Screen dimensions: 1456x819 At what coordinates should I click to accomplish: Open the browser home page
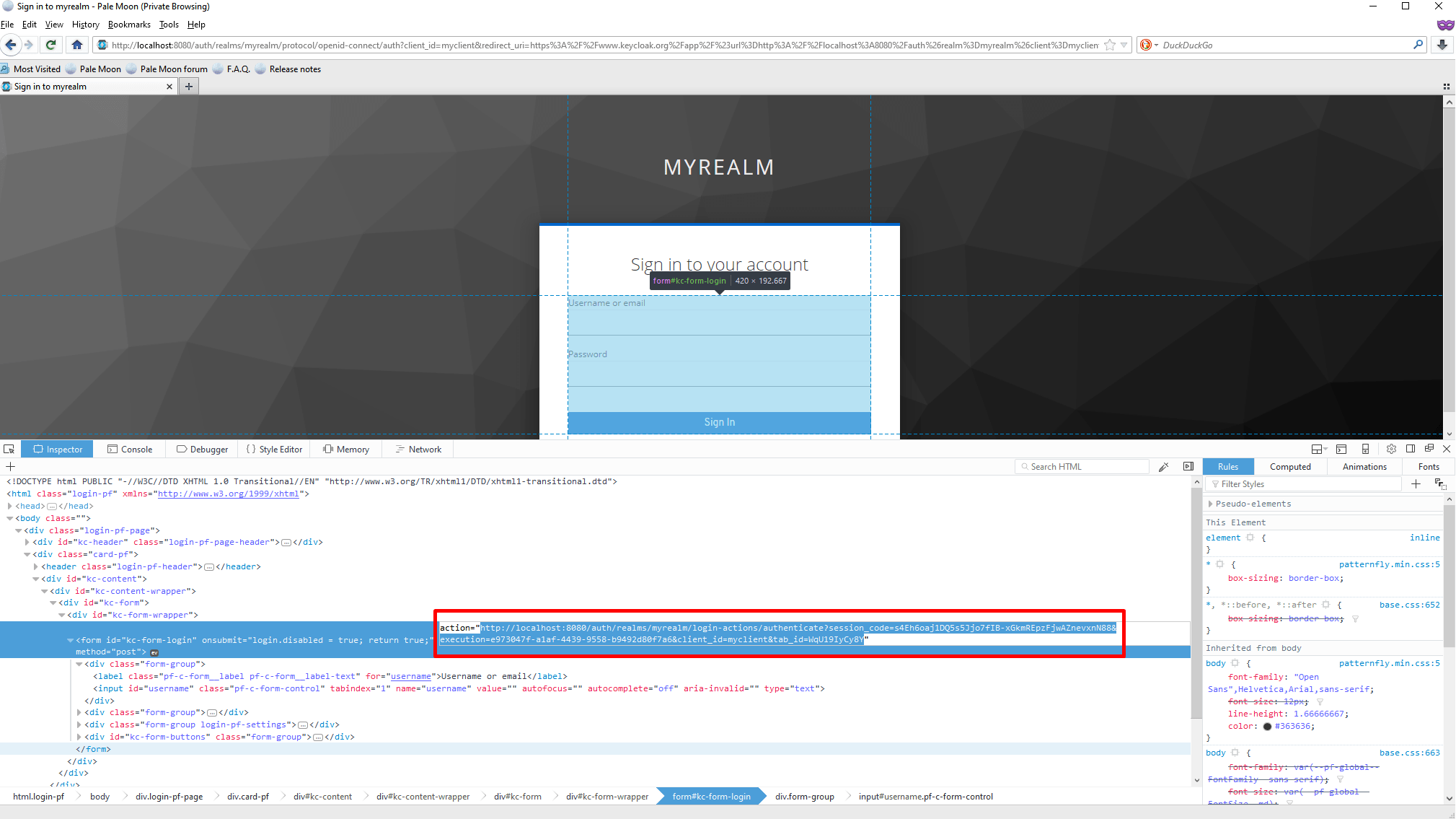77,45
